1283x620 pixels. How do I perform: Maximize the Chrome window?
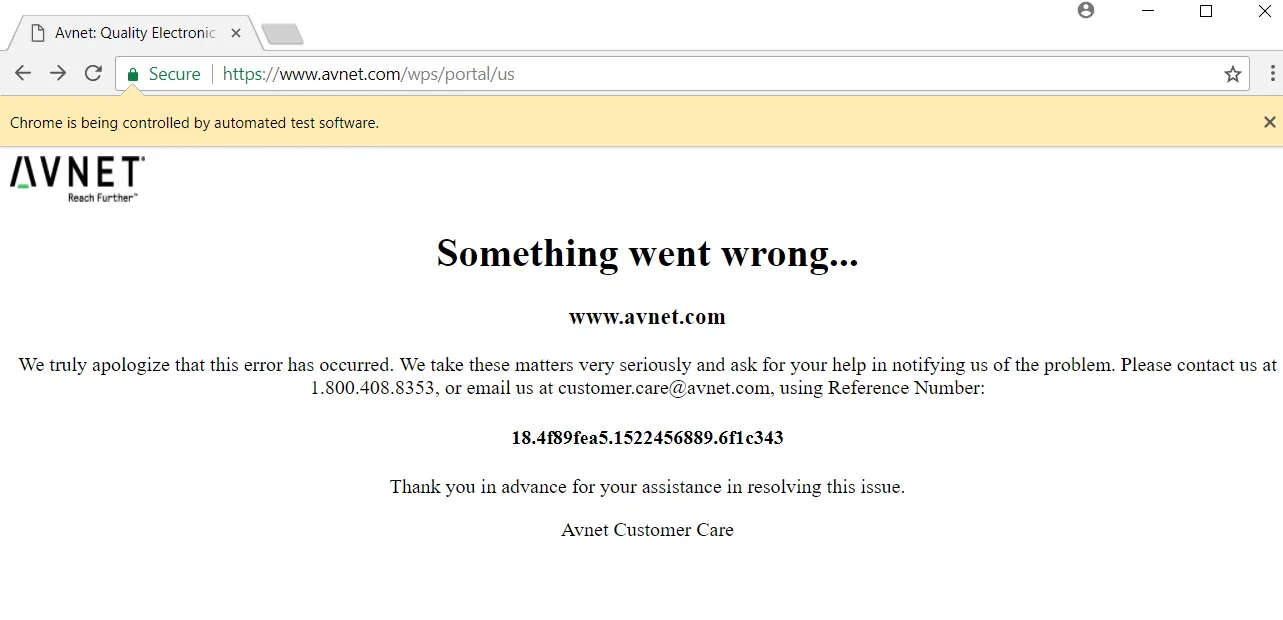[x=1206, y=11]
